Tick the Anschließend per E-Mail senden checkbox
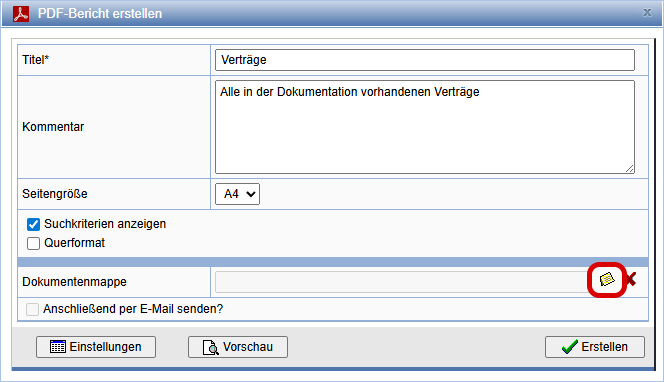The height and width of the screenshot is (382, 664). pos(33,309)
